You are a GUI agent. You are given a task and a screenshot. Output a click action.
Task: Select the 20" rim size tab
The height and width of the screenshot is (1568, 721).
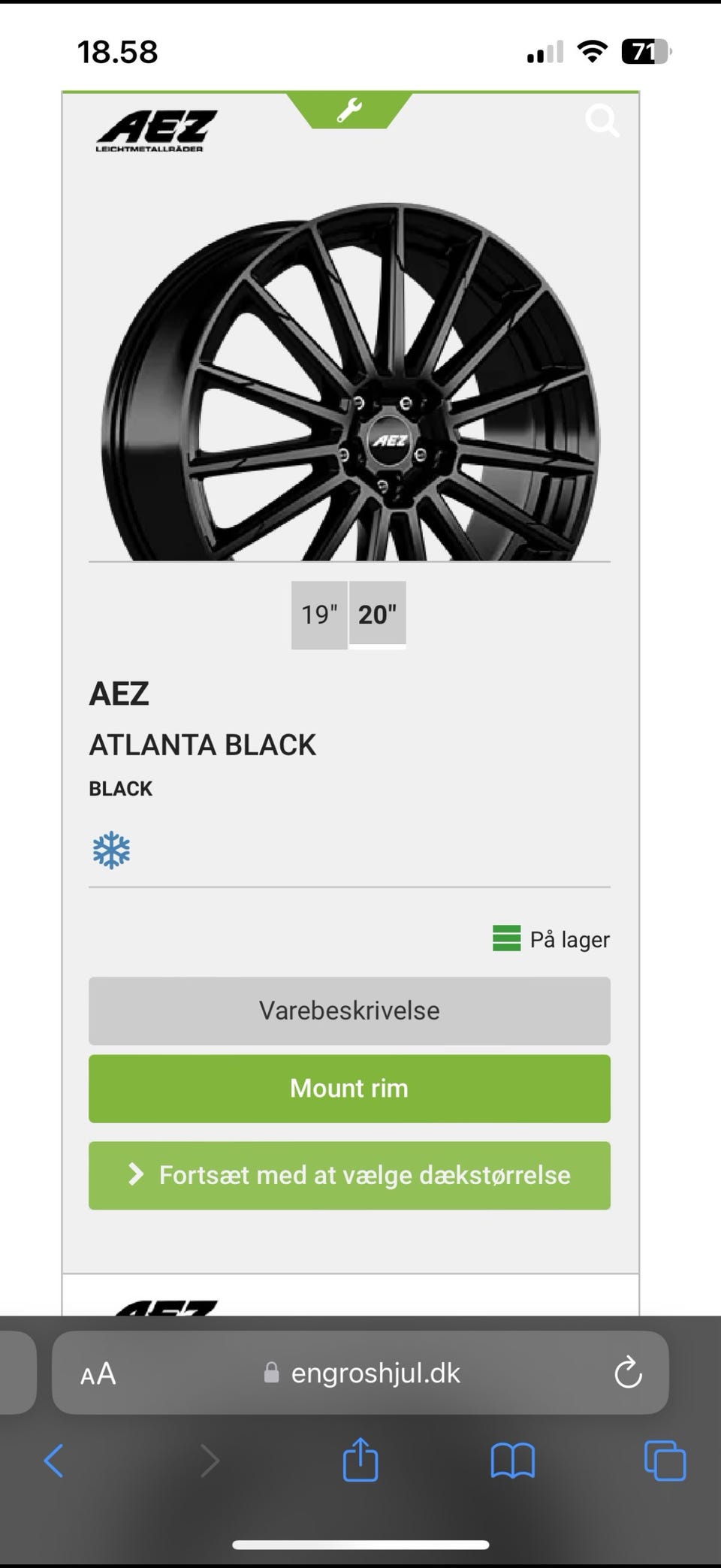377,615
